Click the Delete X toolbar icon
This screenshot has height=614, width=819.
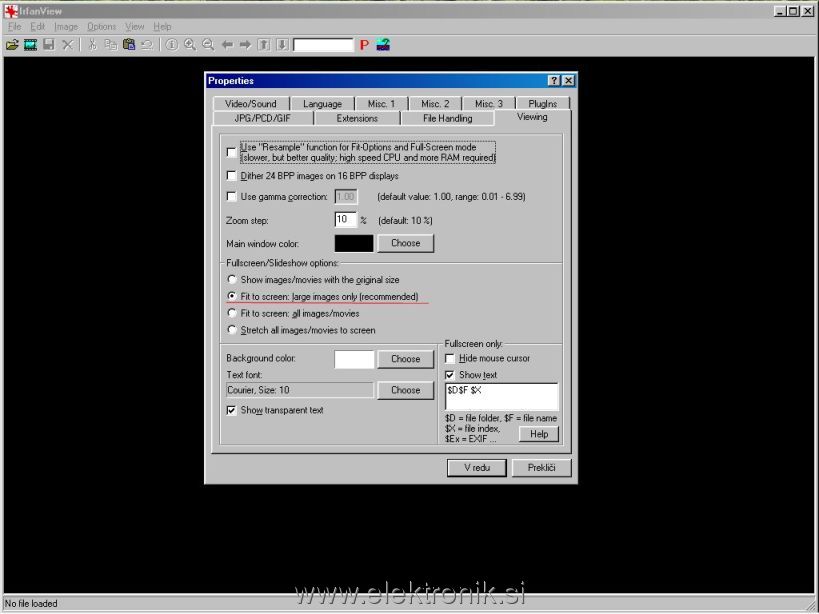click(67, 45)
